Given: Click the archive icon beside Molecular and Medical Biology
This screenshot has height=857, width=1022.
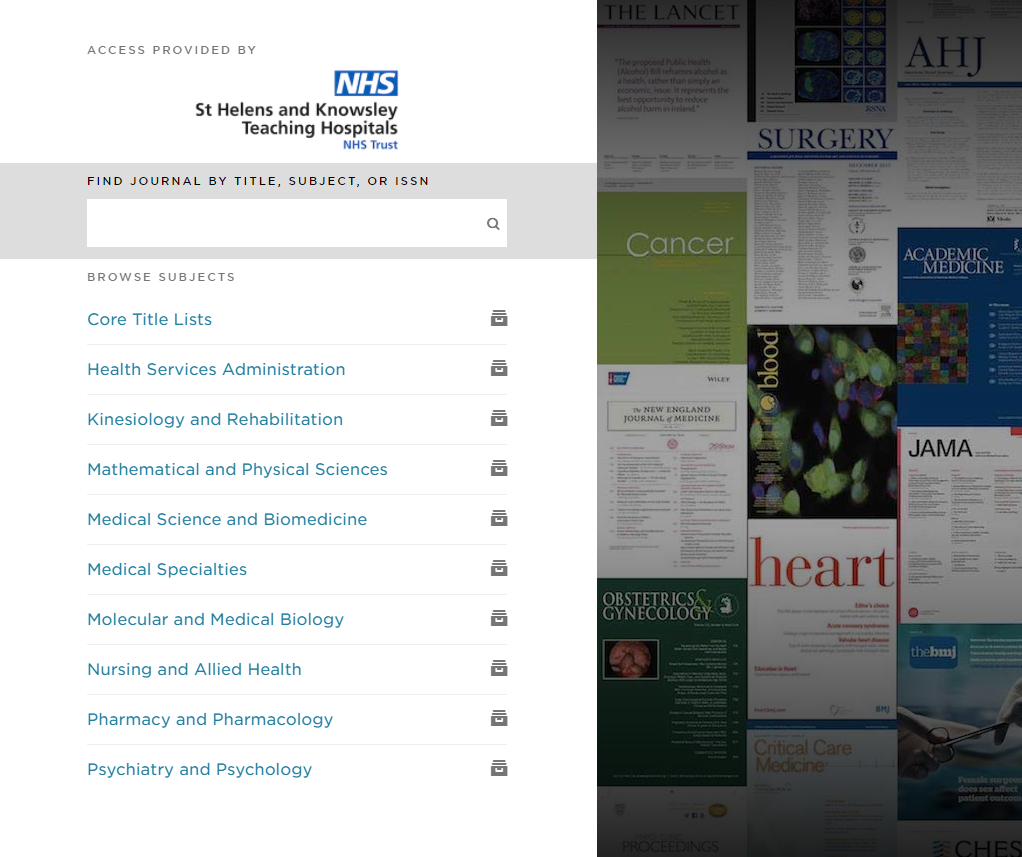Looking at the screenshot, I should pos(499,618).
